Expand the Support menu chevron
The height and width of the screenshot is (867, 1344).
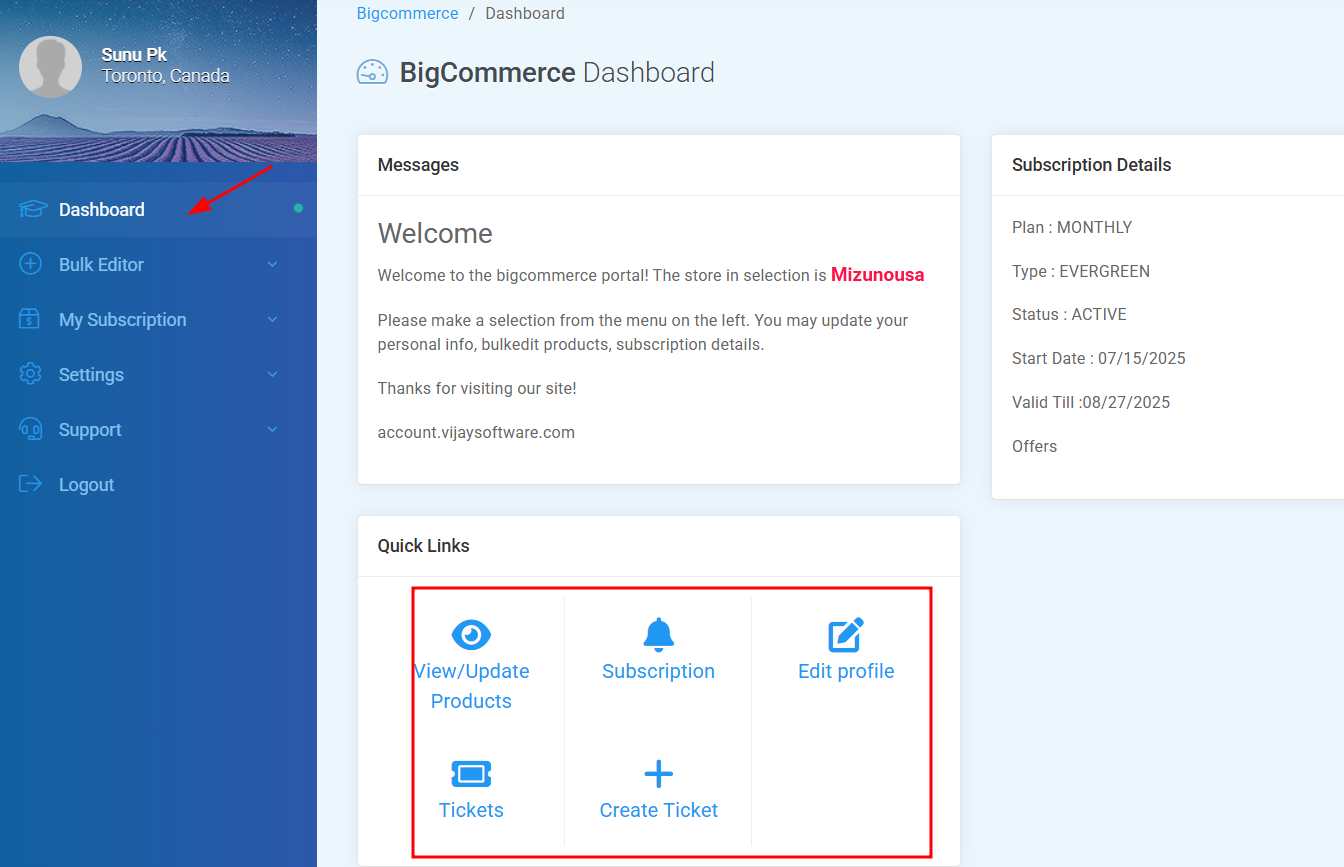pyautogui.click(x=273, y=429)
